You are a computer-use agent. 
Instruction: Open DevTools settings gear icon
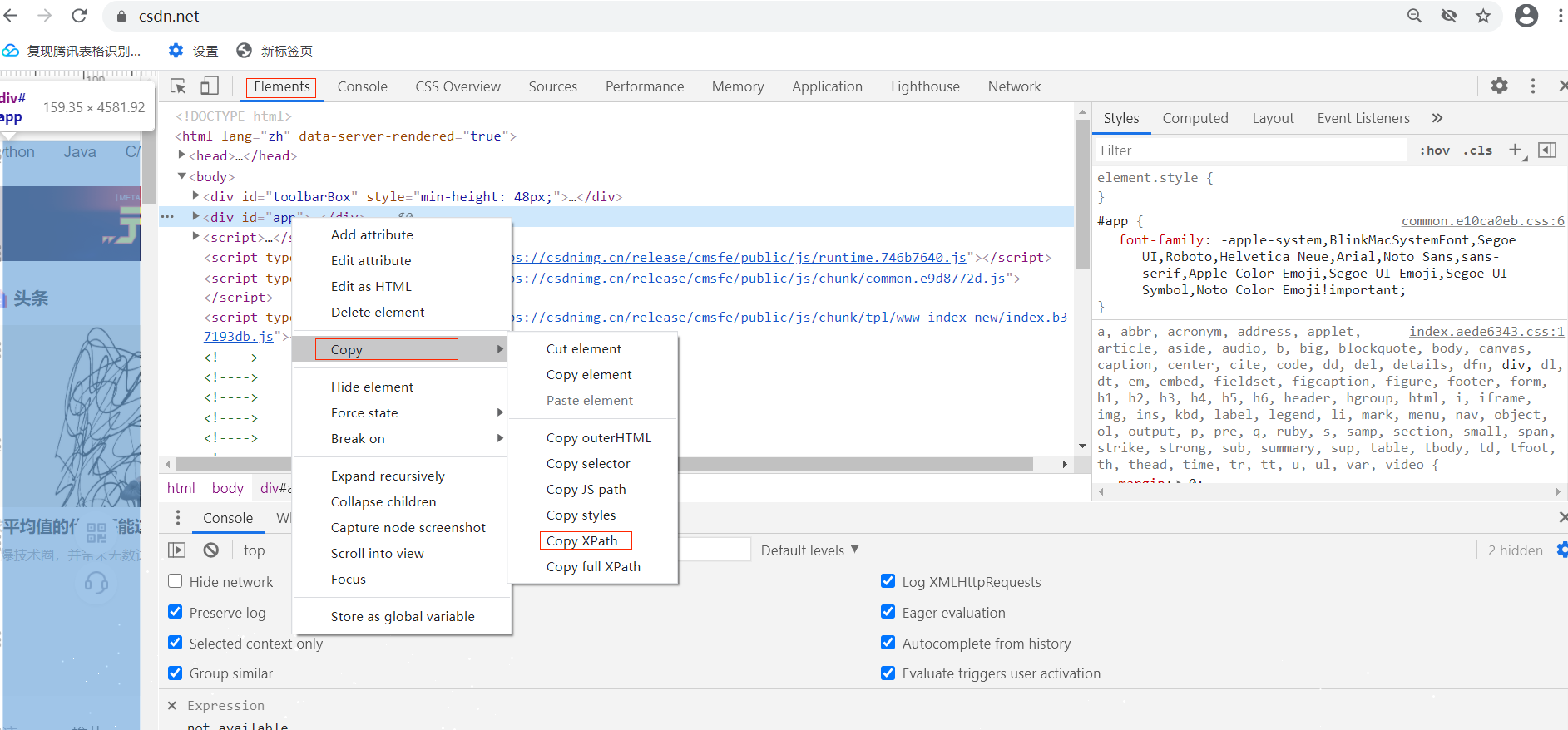[1499, 86]
